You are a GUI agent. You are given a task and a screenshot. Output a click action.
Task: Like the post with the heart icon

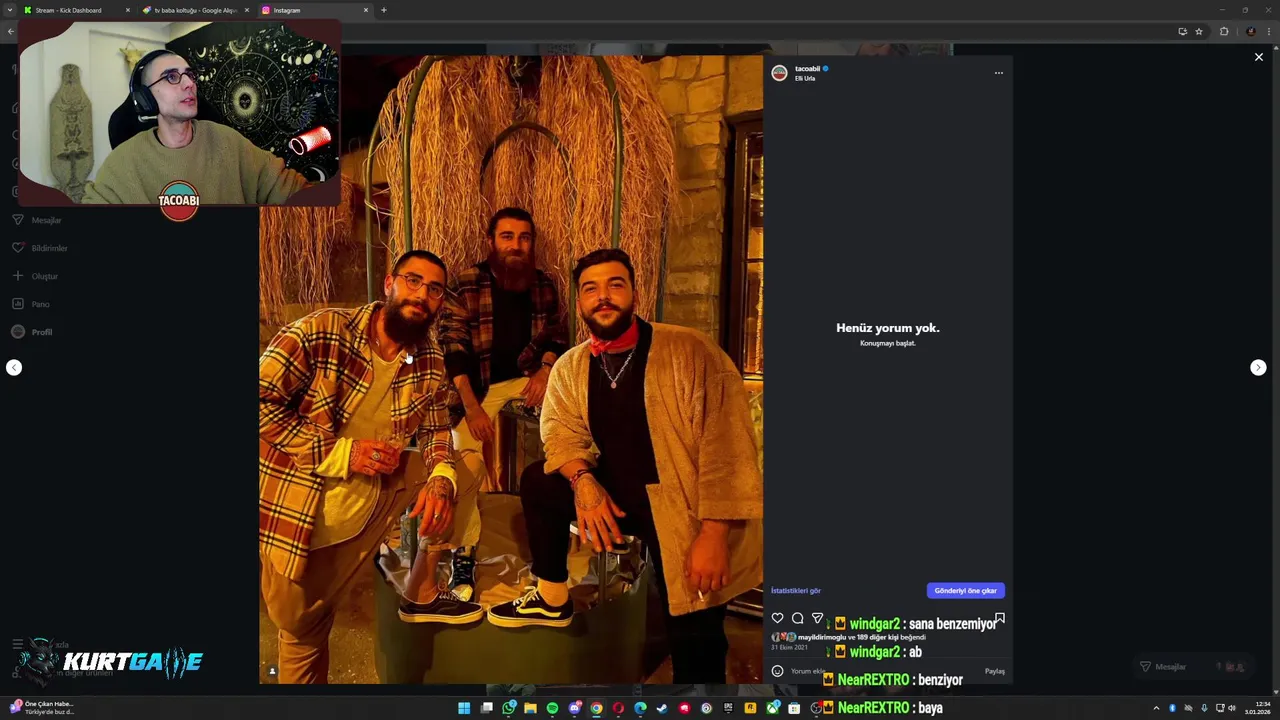click(x=777, y=619)
